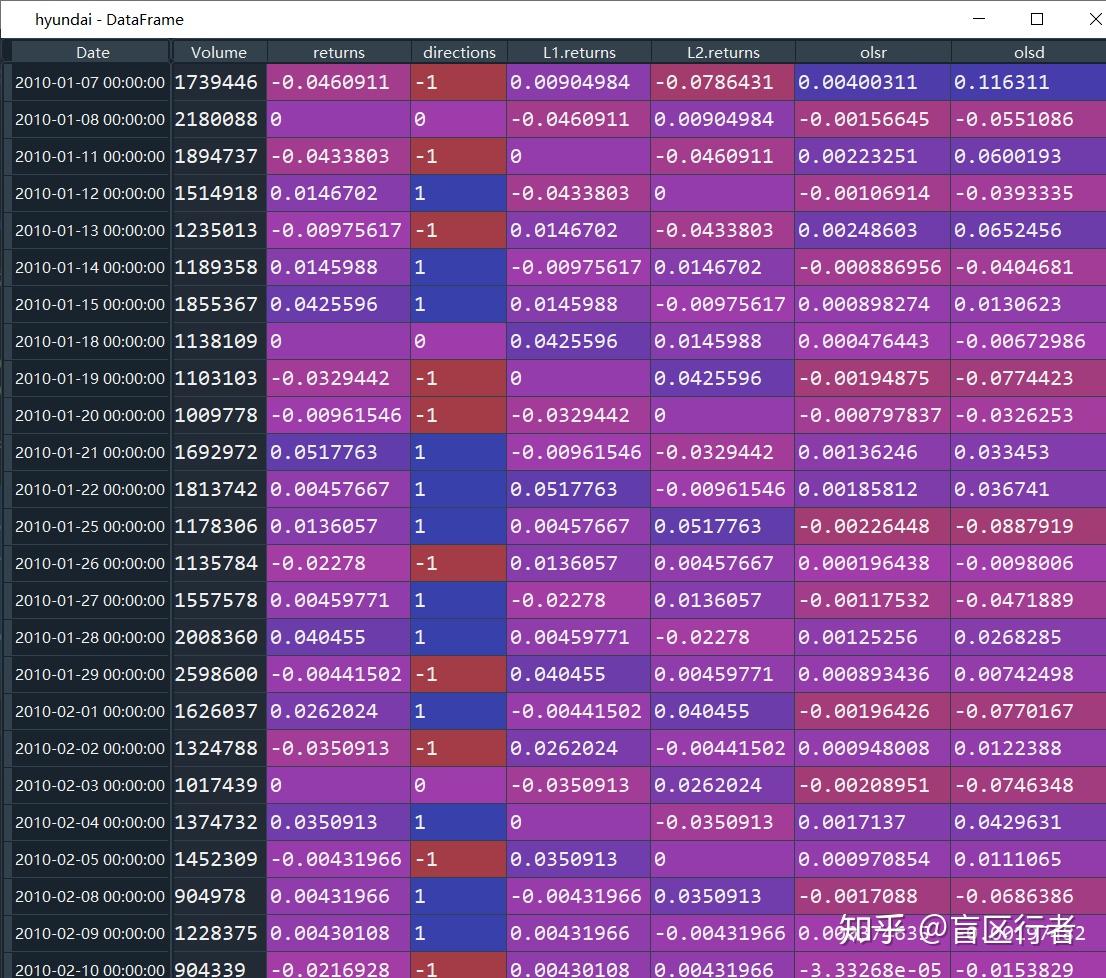
Task: Sort by the Date column header
Action: tap(92, 52)
